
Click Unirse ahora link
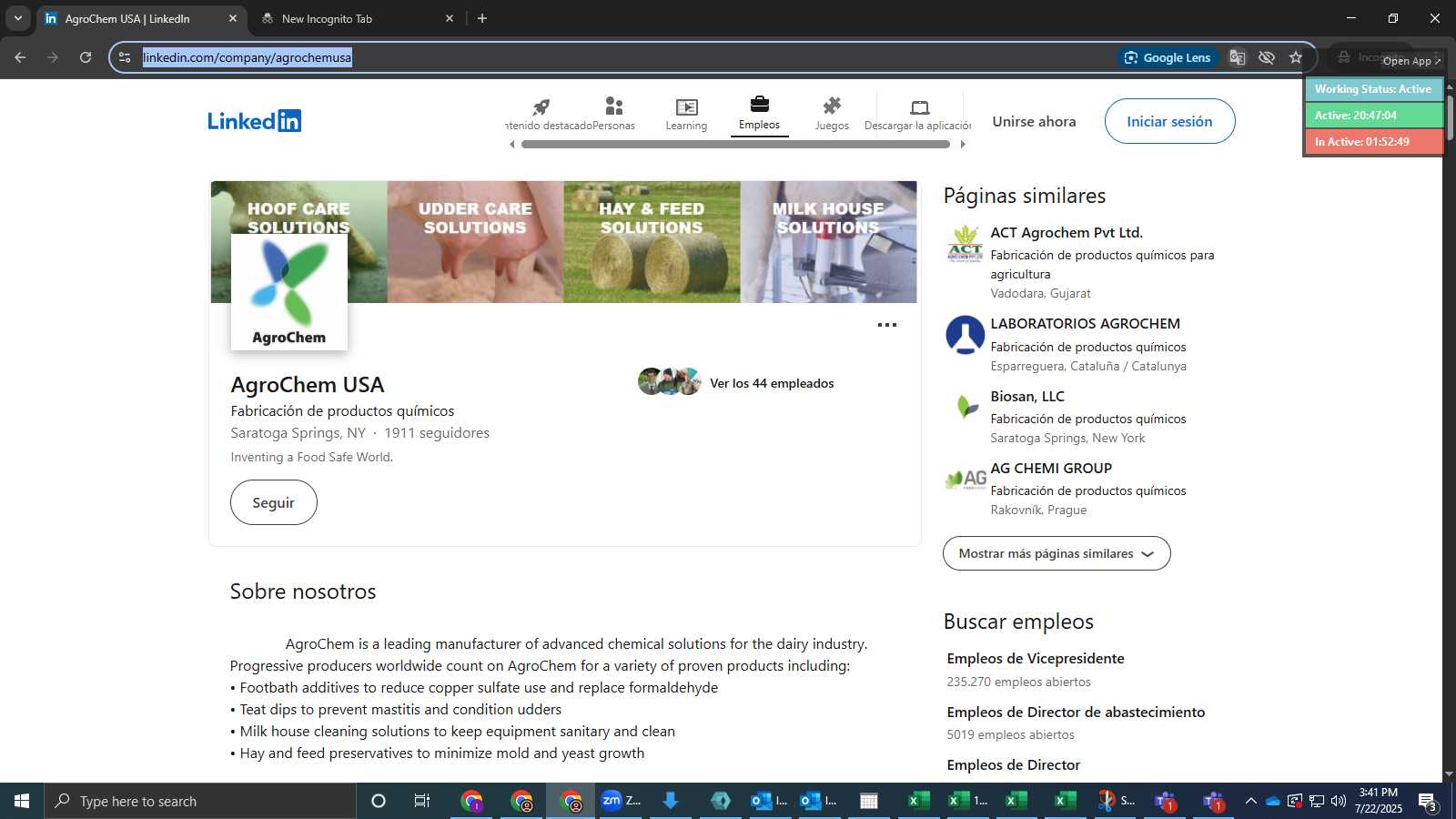pyautogui.click(x=1034, y=121)
